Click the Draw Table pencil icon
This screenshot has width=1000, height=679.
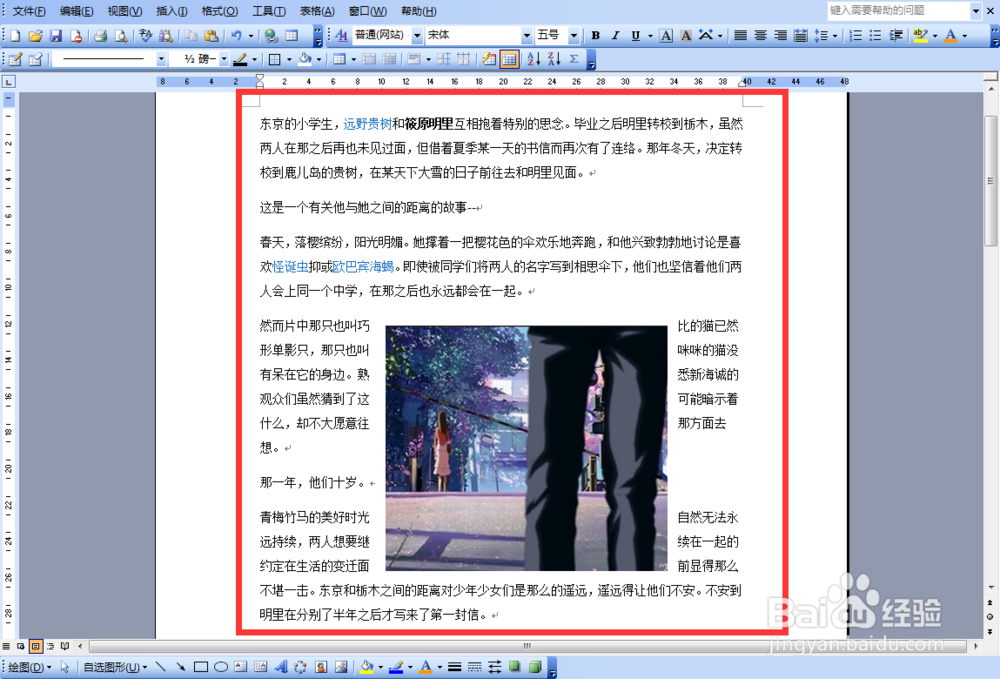[x=15, y=59]
